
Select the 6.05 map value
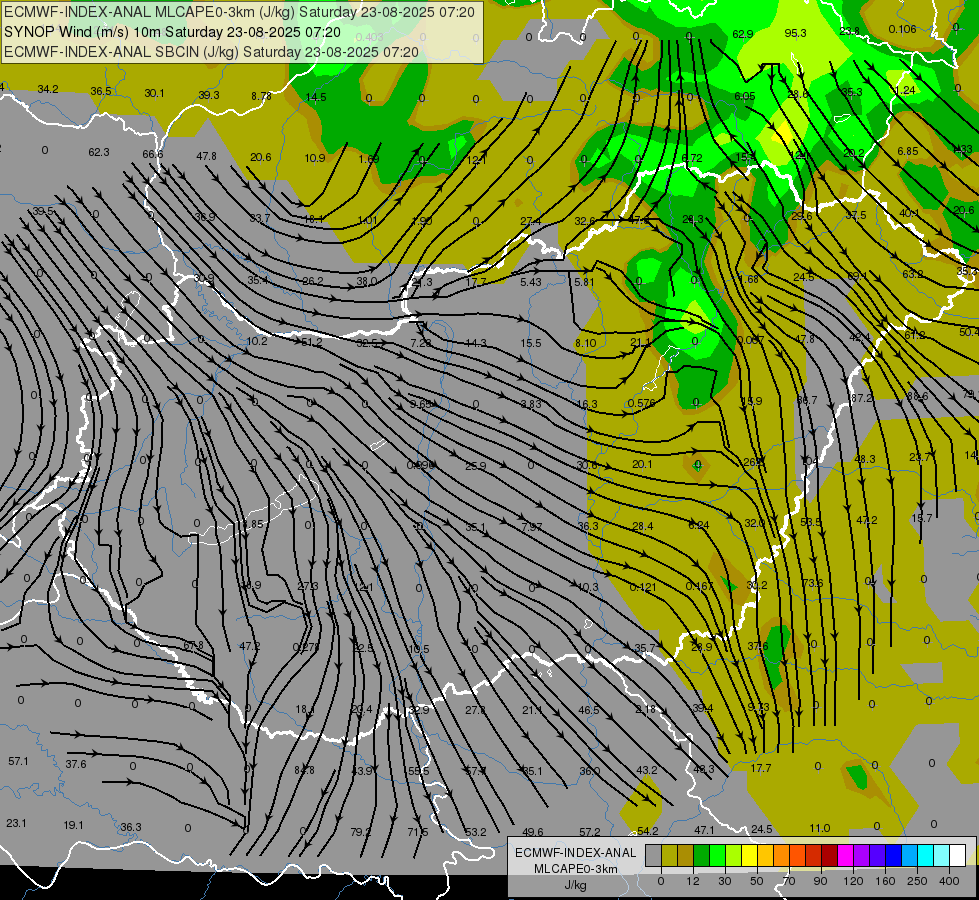pyautogui.click(x=745, y=96)
